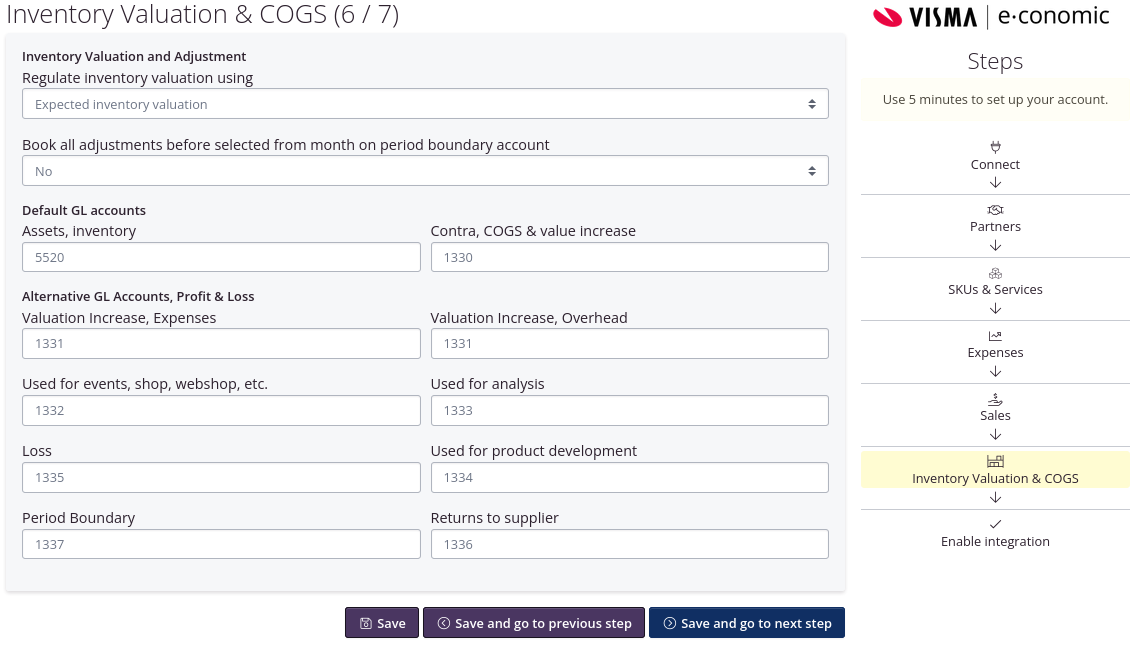The image size is (1135, 649).
Task: Click the Returns to supplier field
Action: click(629, 544)
